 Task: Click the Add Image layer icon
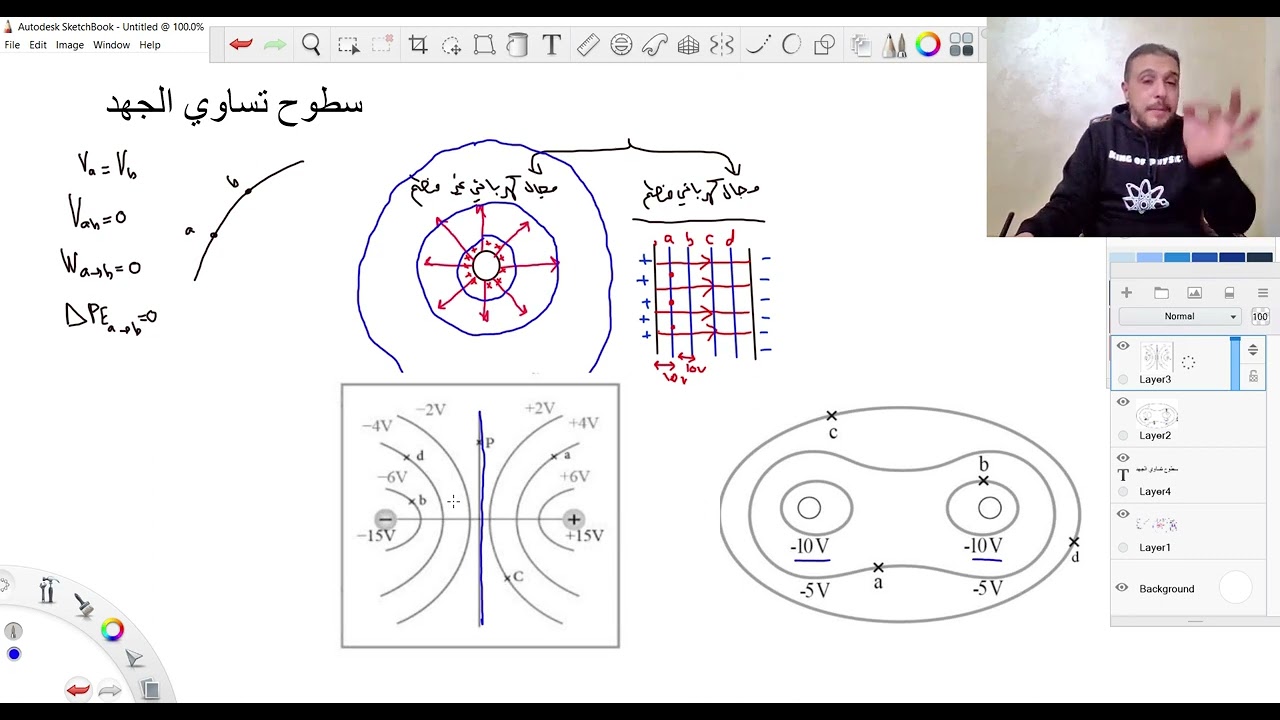[1194, 293]
